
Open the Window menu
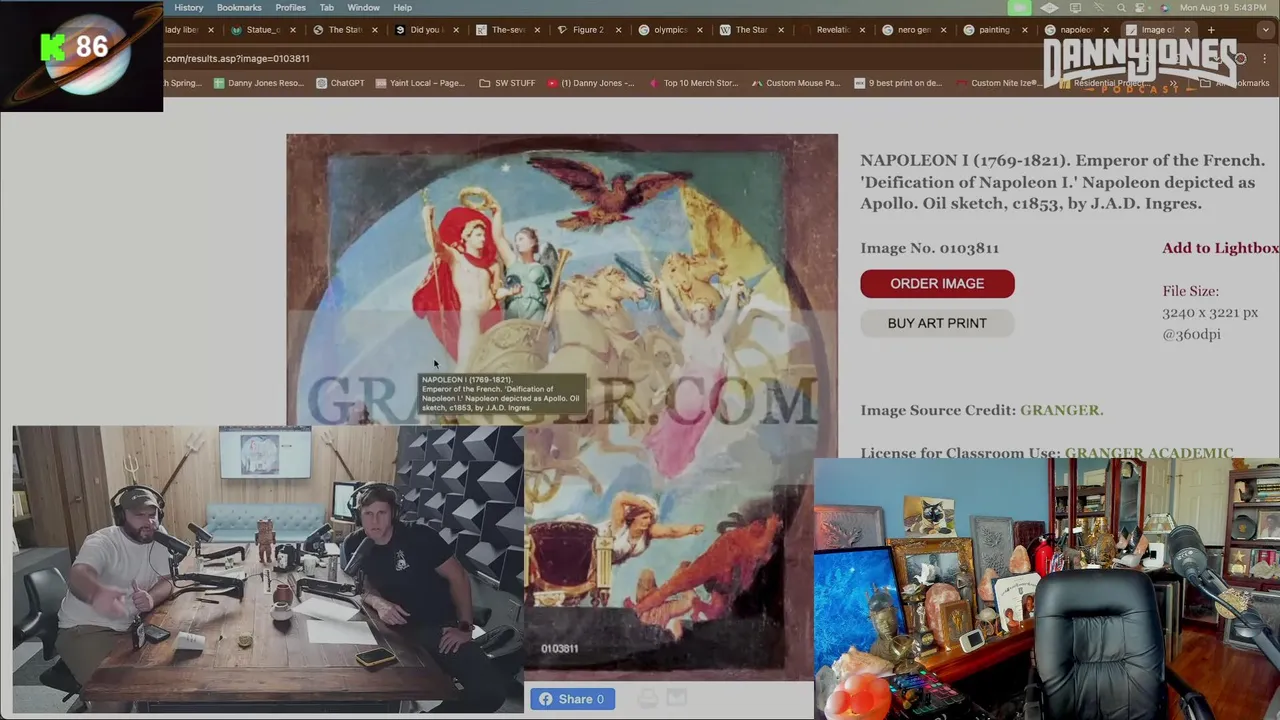coord(363,7)
